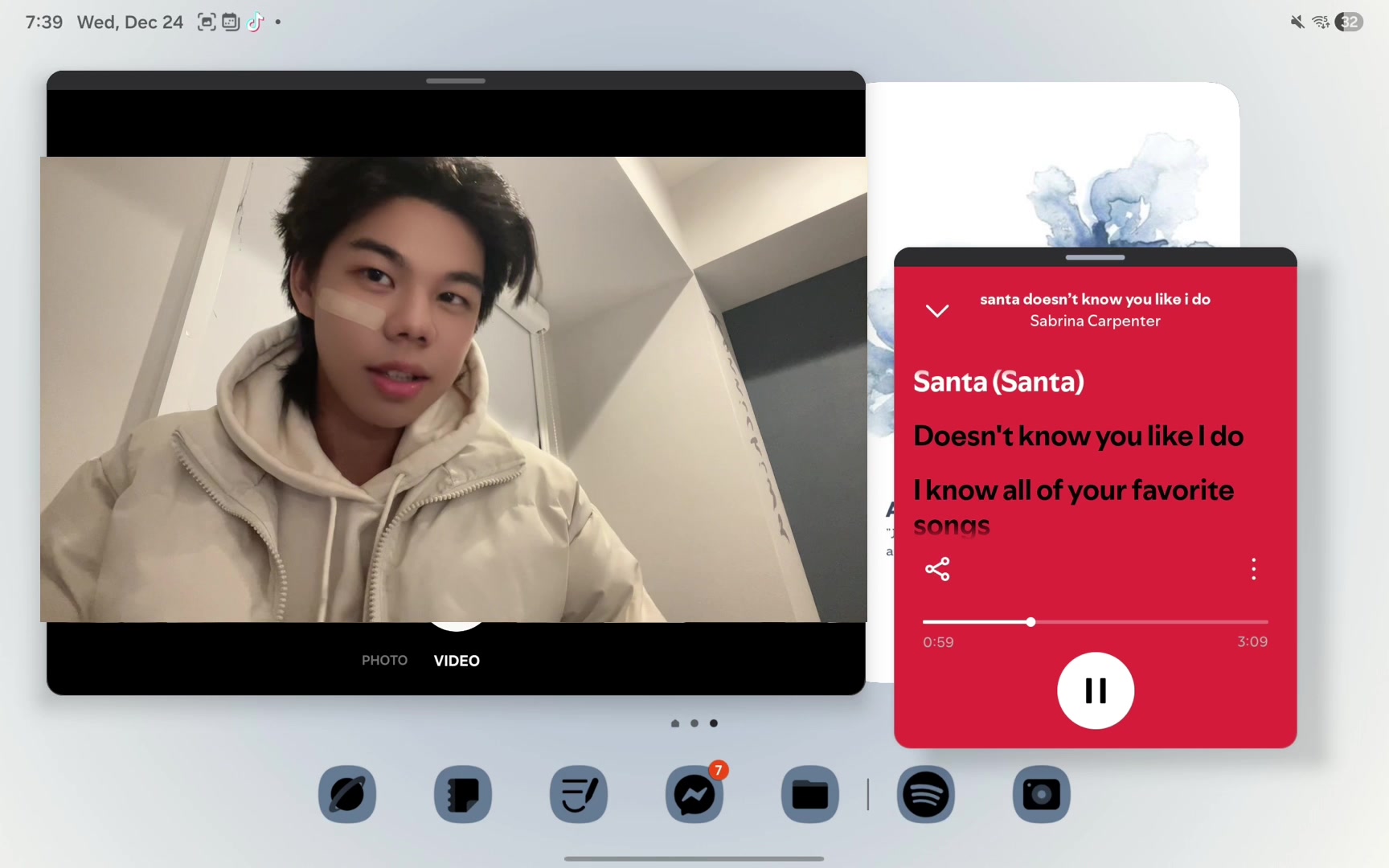
Task: Tap the artist name Sabrina Carpenter
Action: [1095, 321]
